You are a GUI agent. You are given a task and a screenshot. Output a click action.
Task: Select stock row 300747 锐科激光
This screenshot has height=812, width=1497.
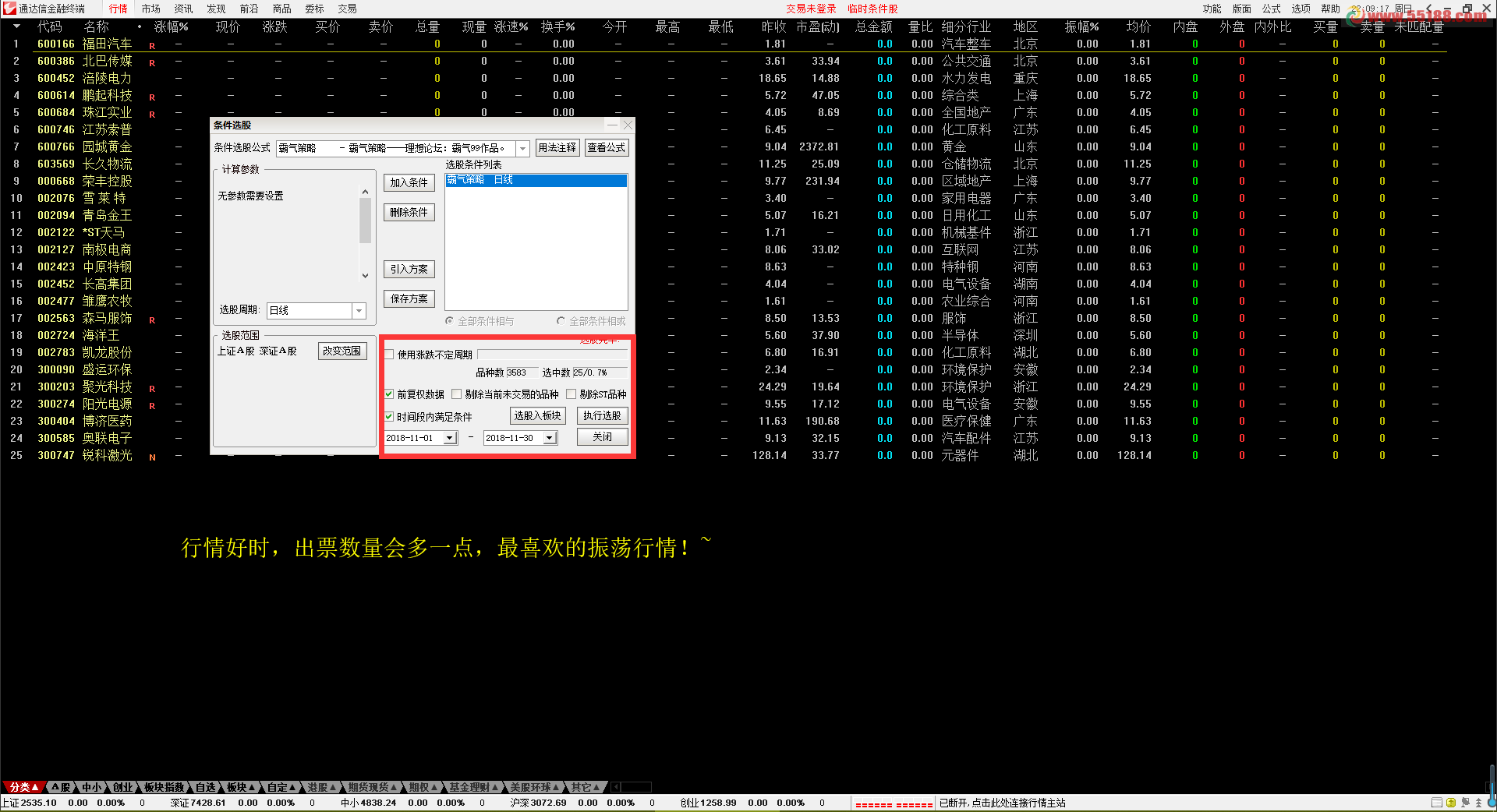724,455
